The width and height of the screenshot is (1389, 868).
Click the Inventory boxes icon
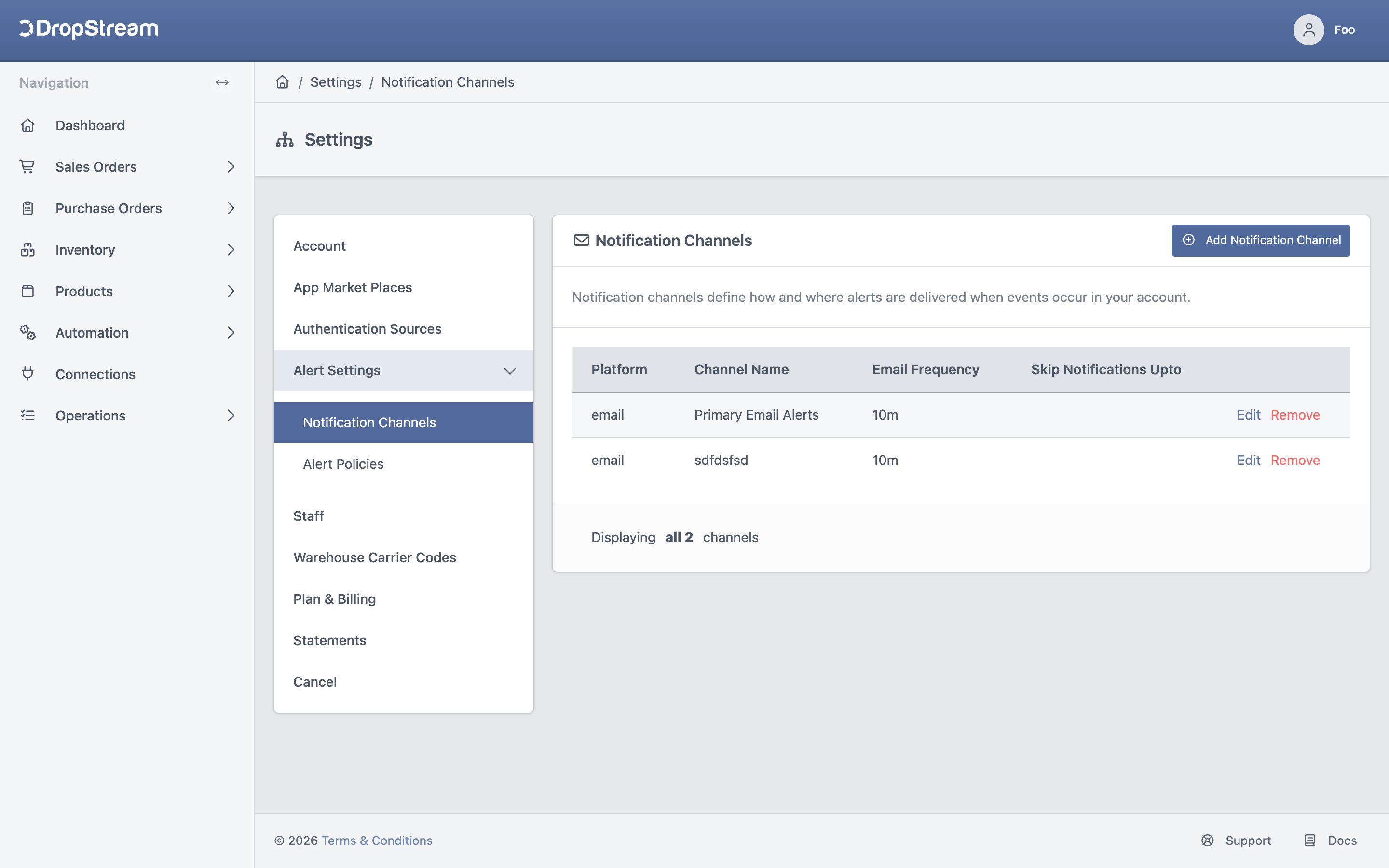click(x=27, y=250)
